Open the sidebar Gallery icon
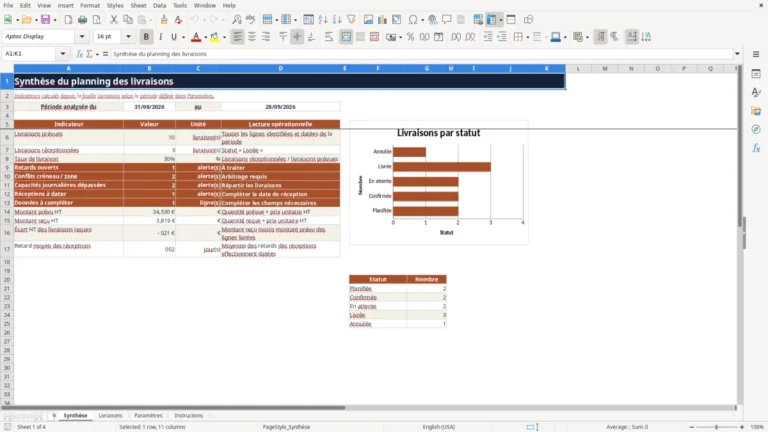This screenshot has height=432, width=768. click(x=756, y=111)
